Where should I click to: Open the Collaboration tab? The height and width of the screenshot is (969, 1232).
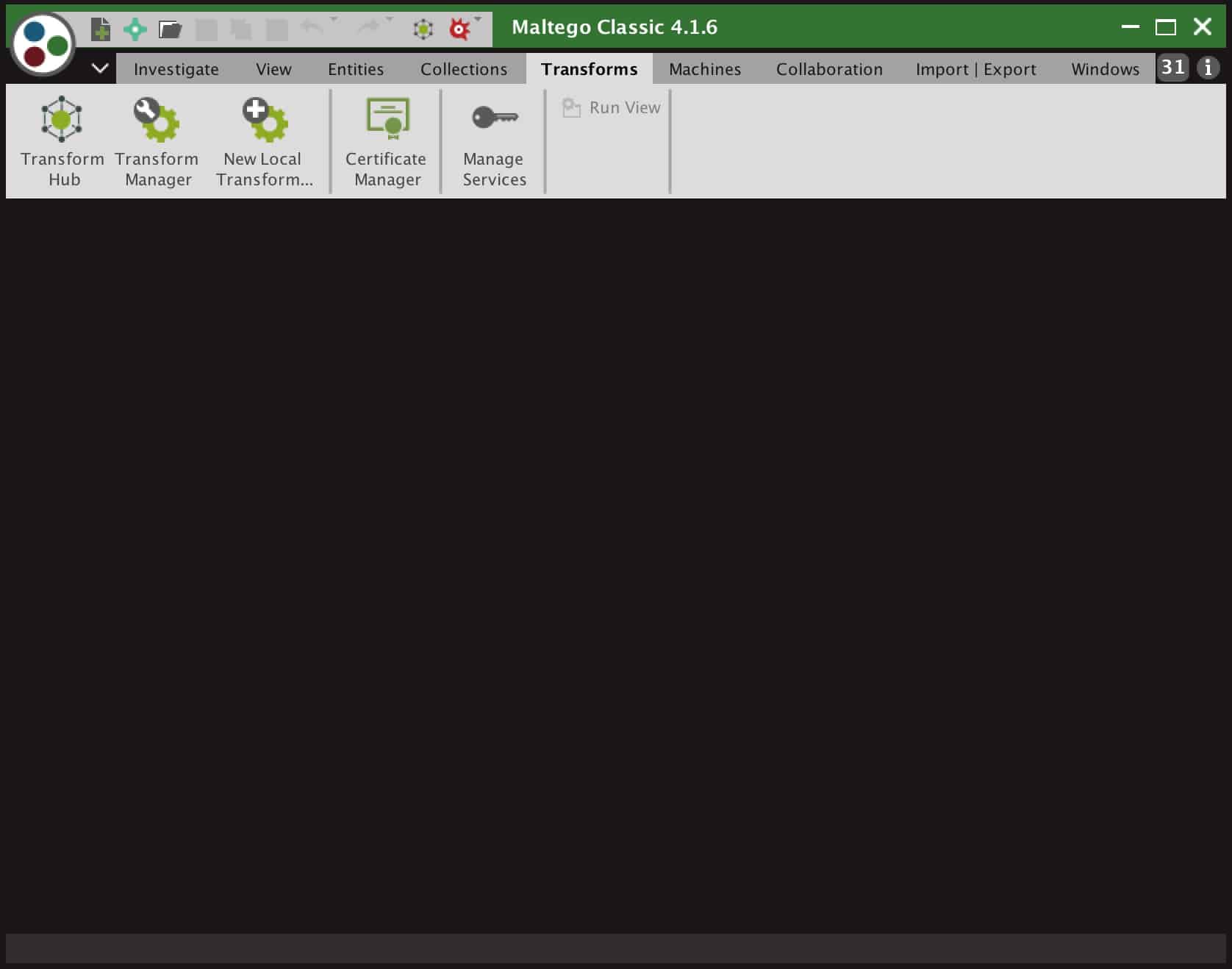coord(829,69)
